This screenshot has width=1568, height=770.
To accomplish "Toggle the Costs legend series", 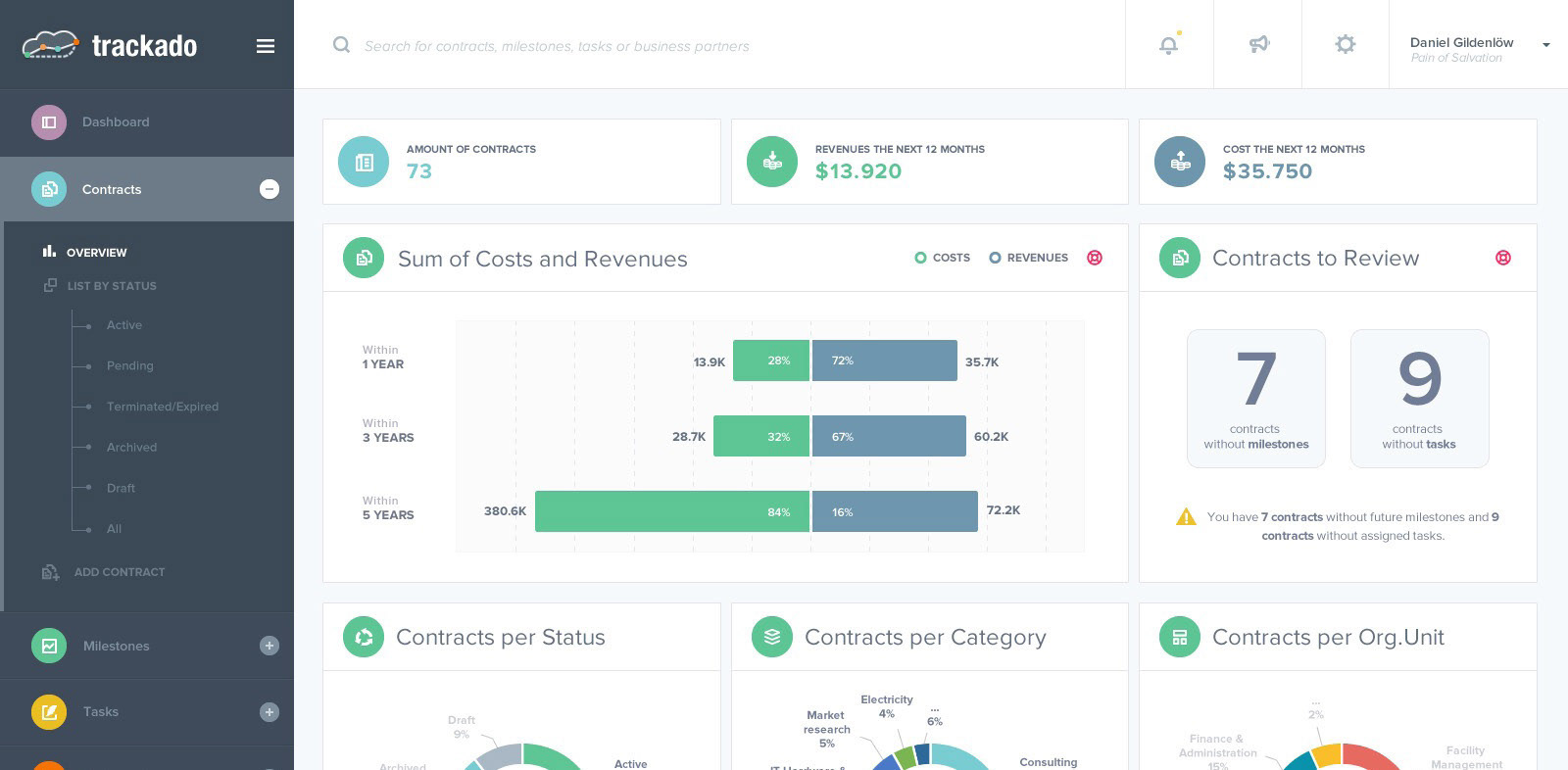I will (x=942, y=258).
